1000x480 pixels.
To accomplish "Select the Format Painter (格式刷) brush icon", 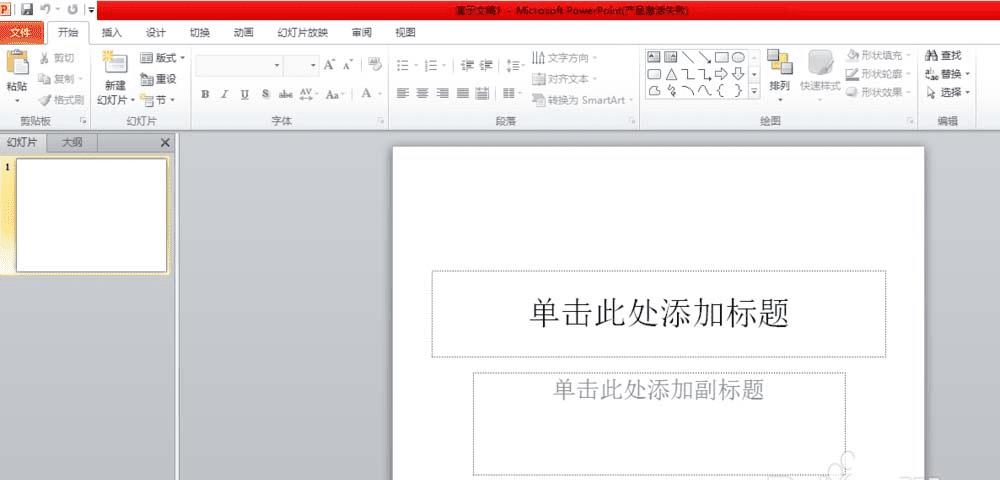I will (x=44, y=100).
